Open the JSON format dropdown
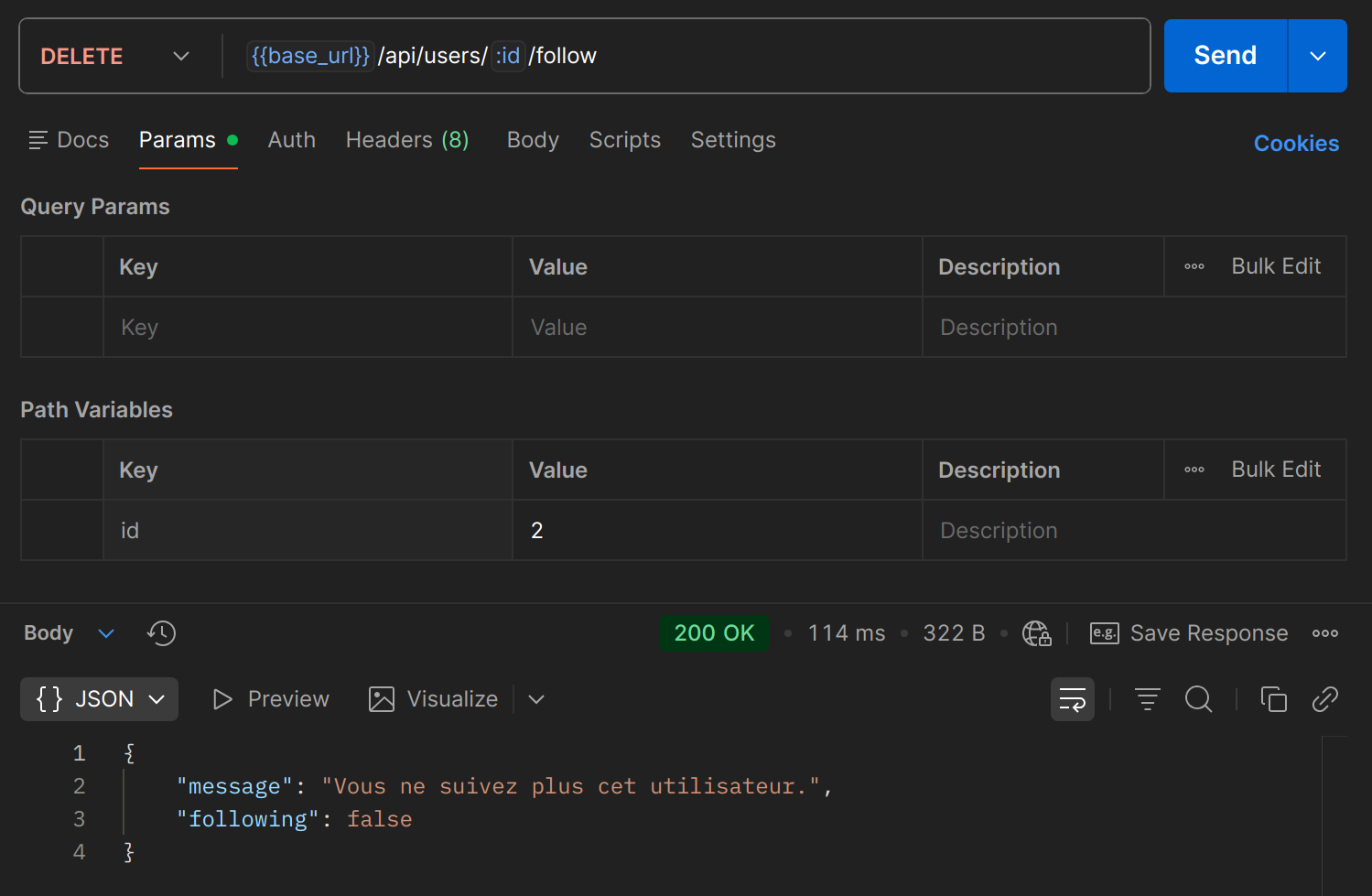Screen dimensions: 1372x896 click(x=99, y=699)
